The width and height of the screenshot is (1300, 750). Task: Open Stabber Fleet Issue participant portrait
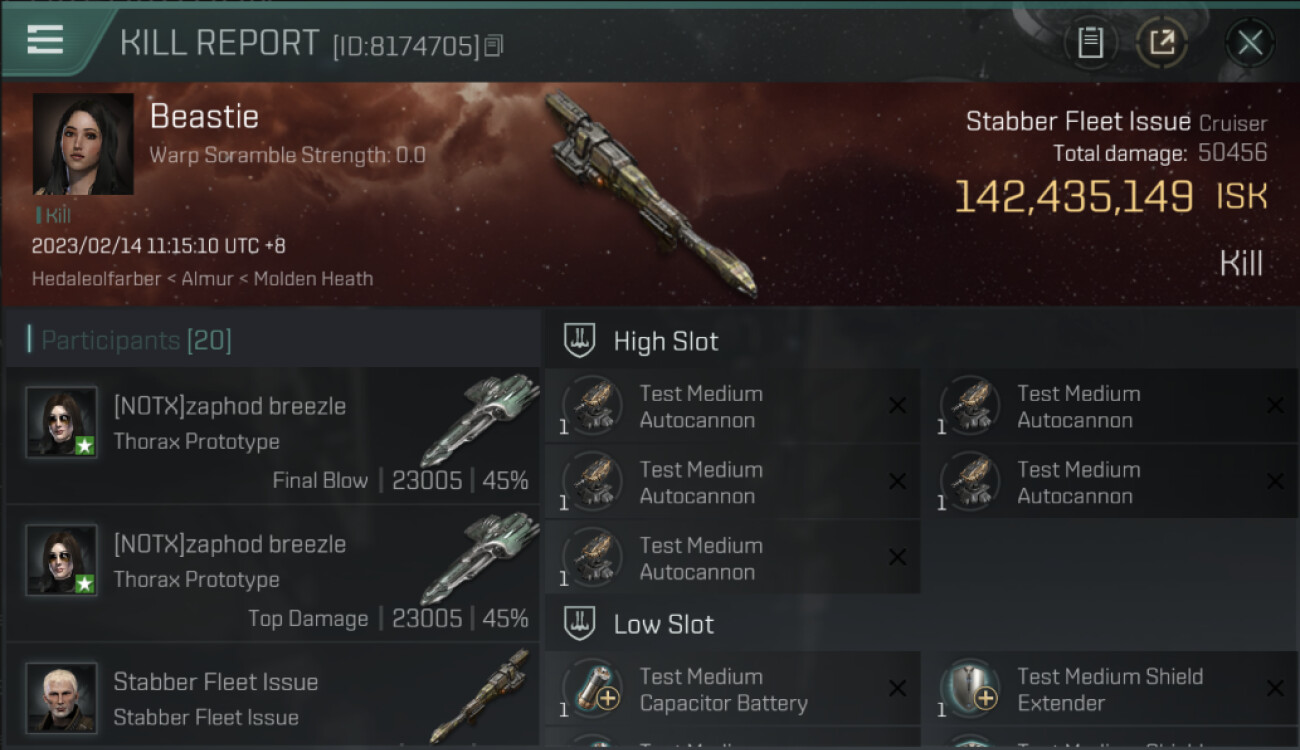(x=62, y=697)
